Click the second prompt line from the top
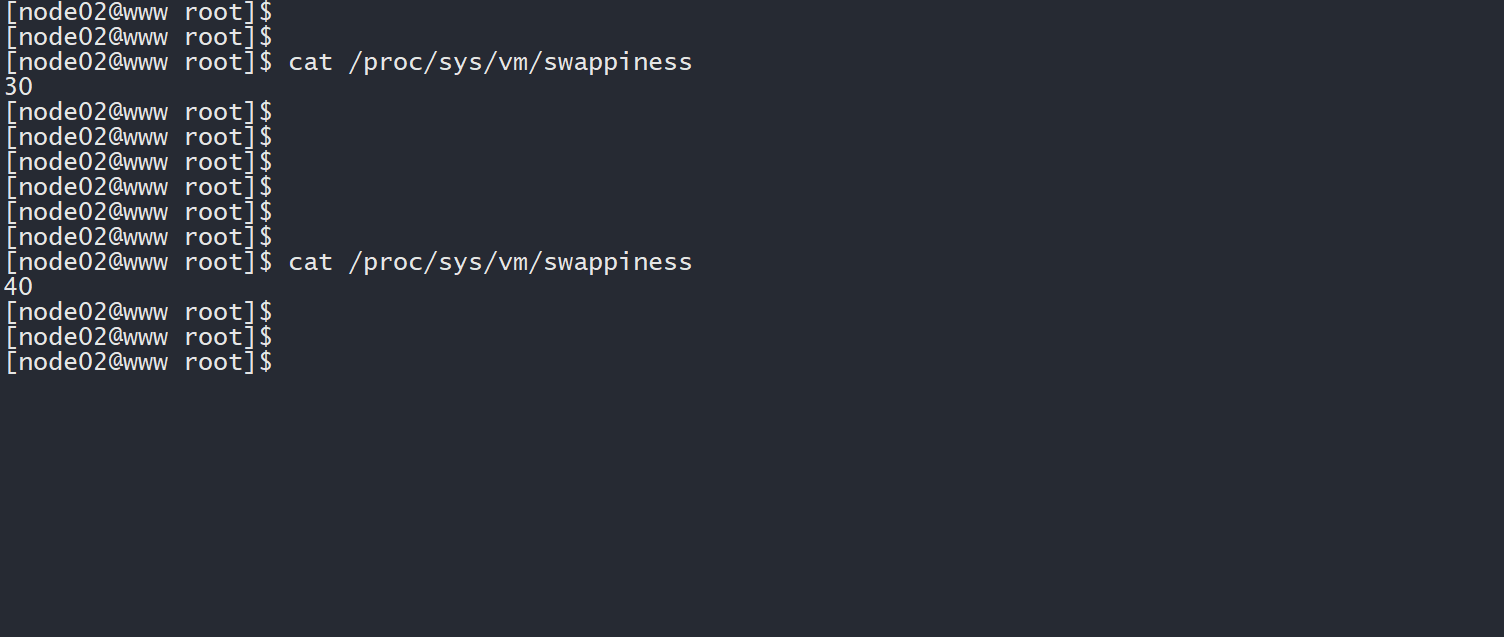1504x637 pixels. pyautogui.click(x=138, y=37)
